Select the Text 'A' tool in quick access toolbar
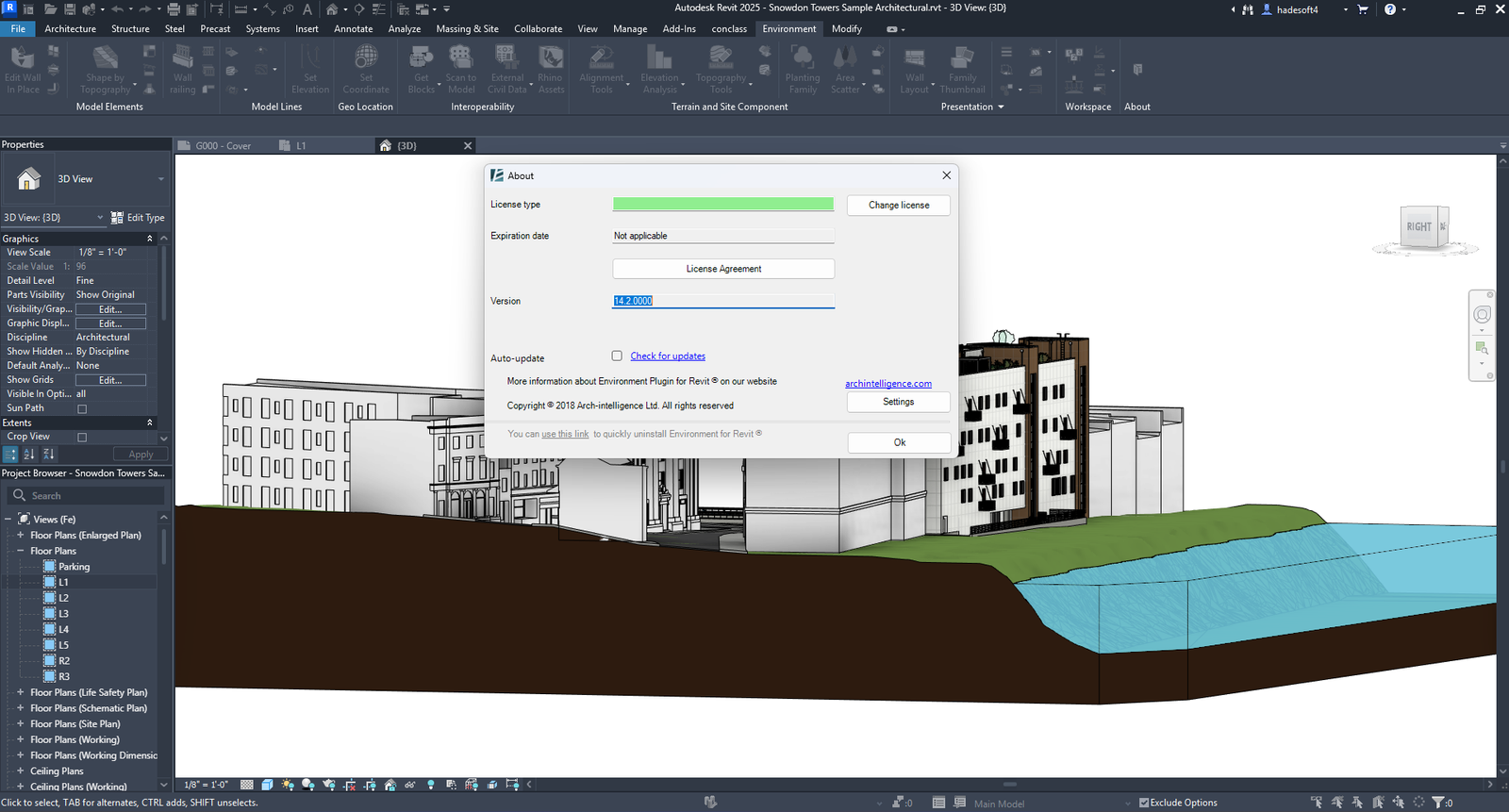This screenshot has width=1509, height=812. (307, 9)
